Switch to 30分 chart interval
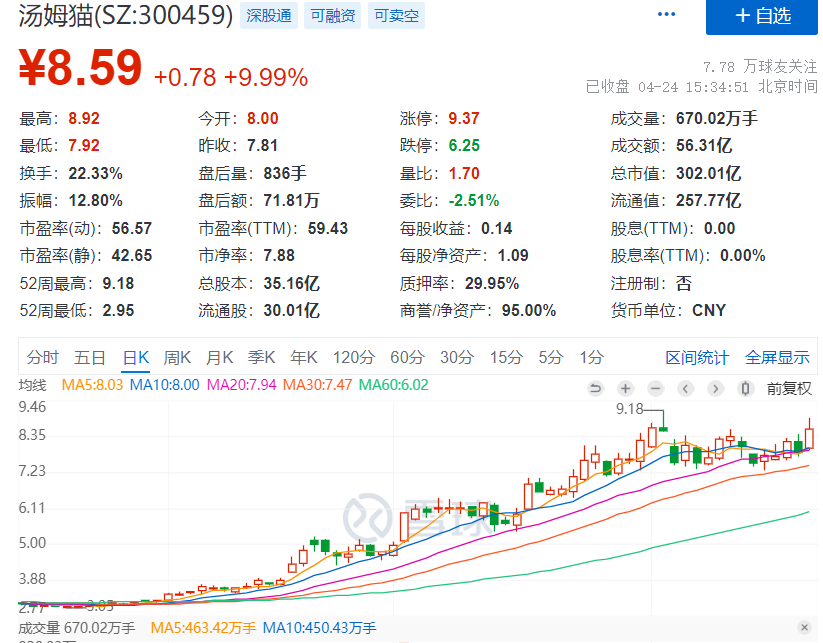The image size is (823, 643). point(457,357)
